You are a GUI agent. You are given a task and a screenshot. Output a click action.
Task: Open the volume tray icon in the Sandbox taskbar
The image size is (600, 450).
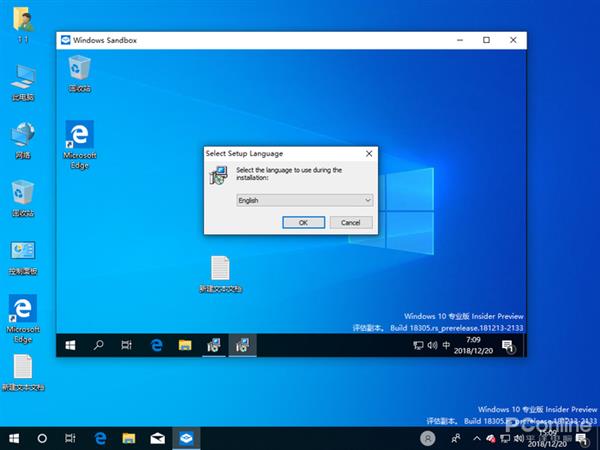[432, 346]
